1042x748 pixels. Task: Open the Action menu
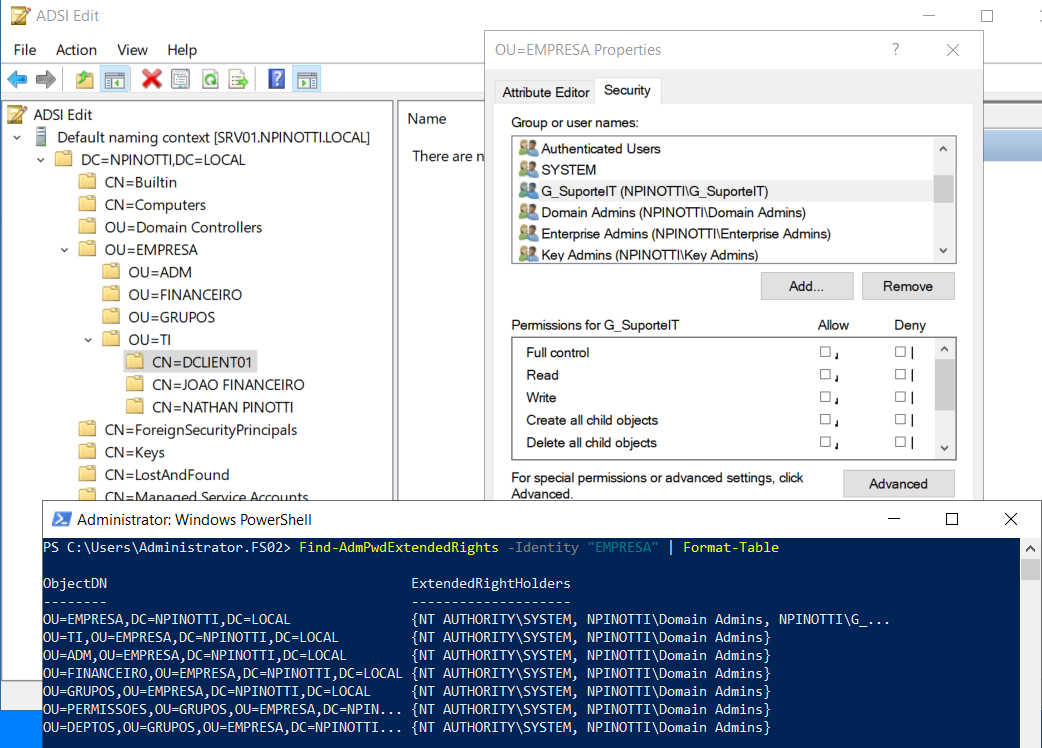click(x=76, y=50)
